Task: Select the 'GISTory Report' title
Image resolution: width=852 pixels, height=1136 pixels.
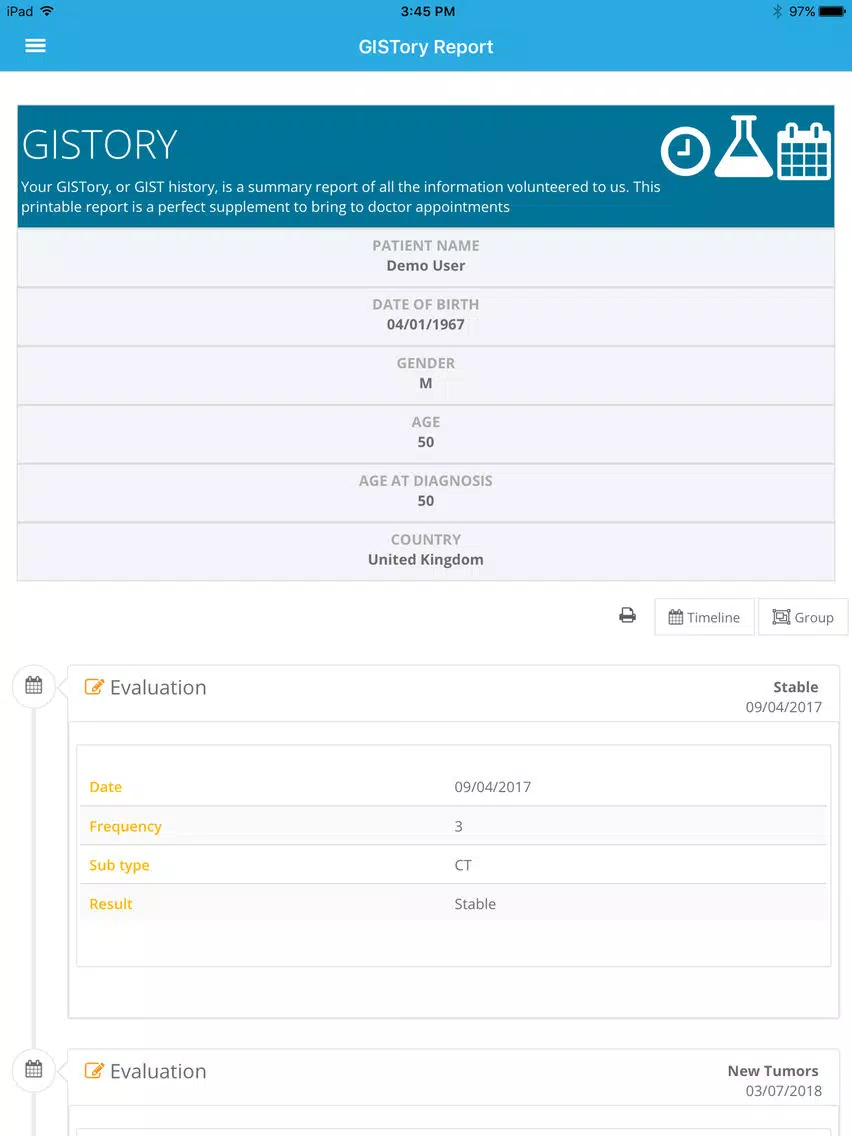Action: coord(426,47)
